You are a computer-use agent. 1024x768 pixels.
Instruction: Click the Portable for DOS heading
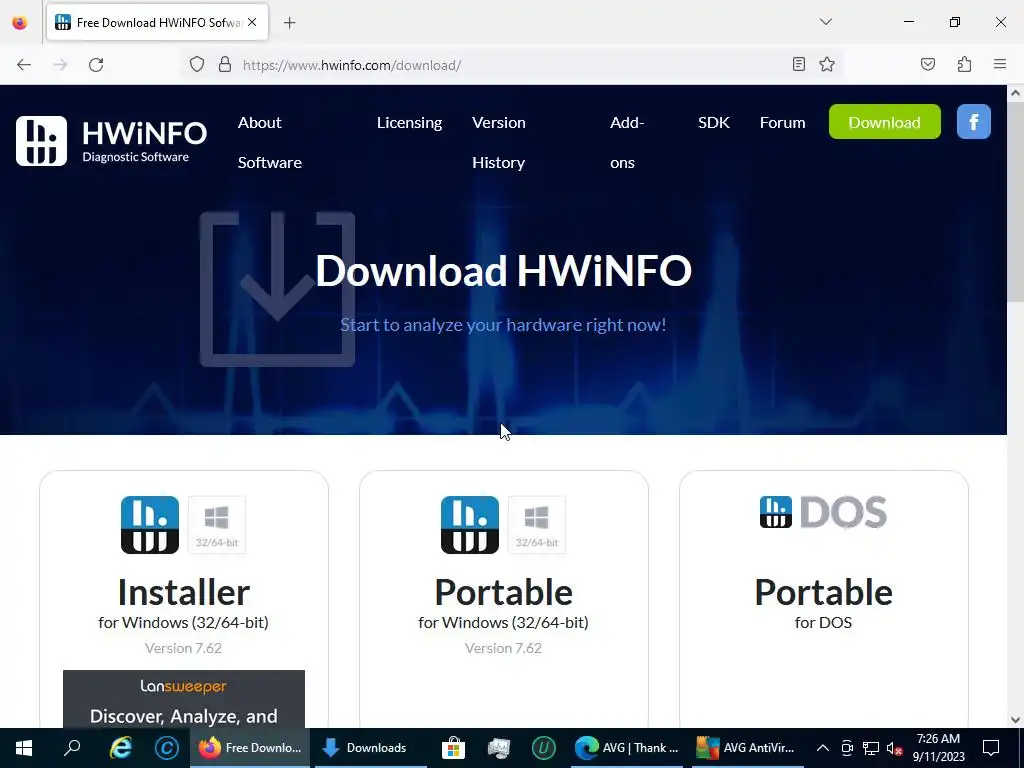pos(824,592)
